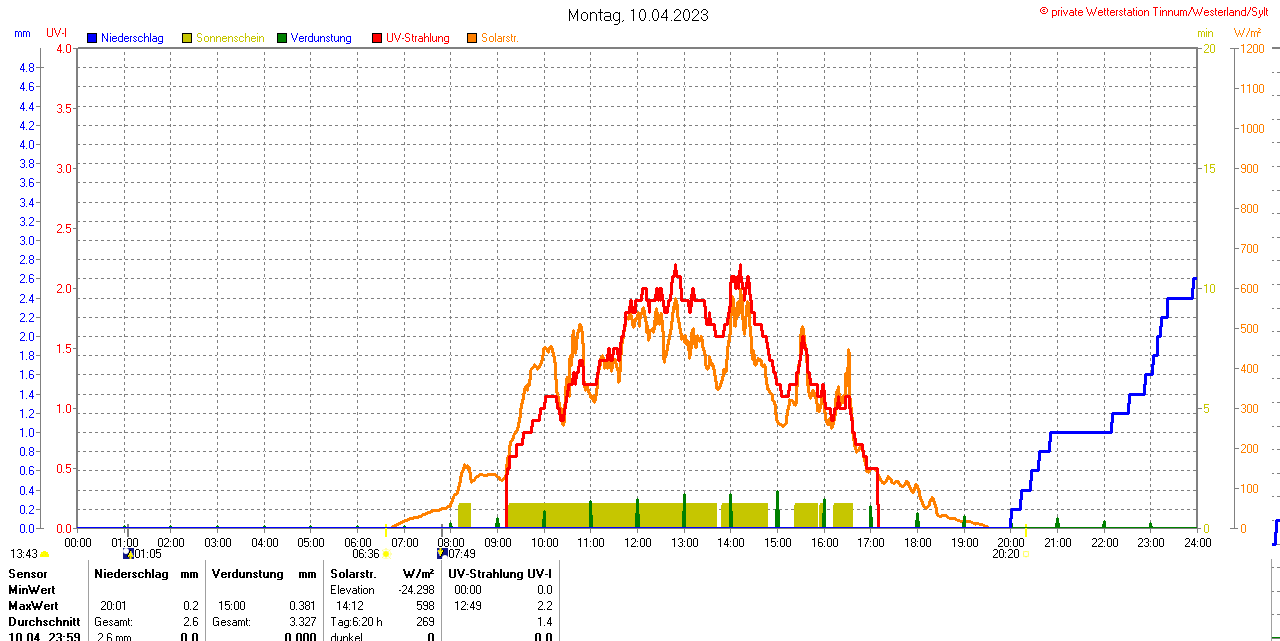The image size is (1280, 641).
Task: Click the moon icon beside 01:05
Action: (127, 553)
